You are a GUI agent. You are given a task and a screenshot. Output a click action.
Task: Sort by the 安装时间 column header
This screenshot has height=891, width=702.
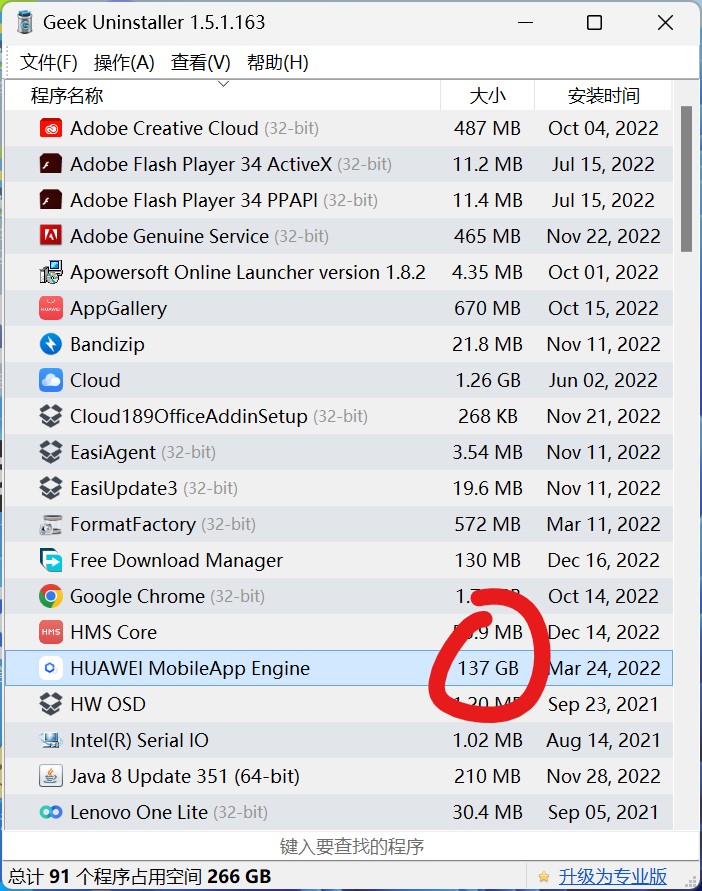[604, 95]
